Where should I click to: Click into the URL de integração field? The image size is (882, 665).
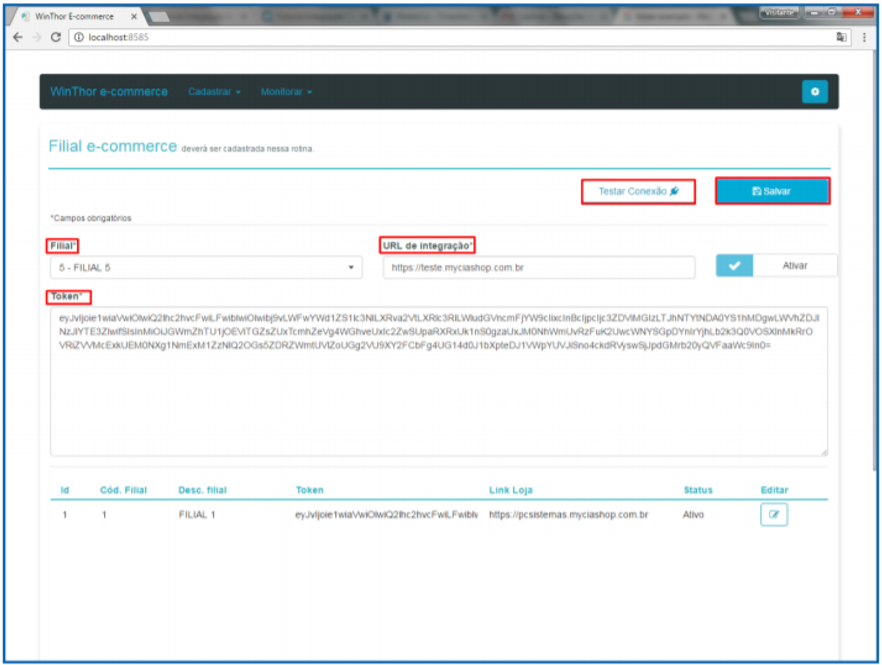pyautogui.click(x=538, y=268)
